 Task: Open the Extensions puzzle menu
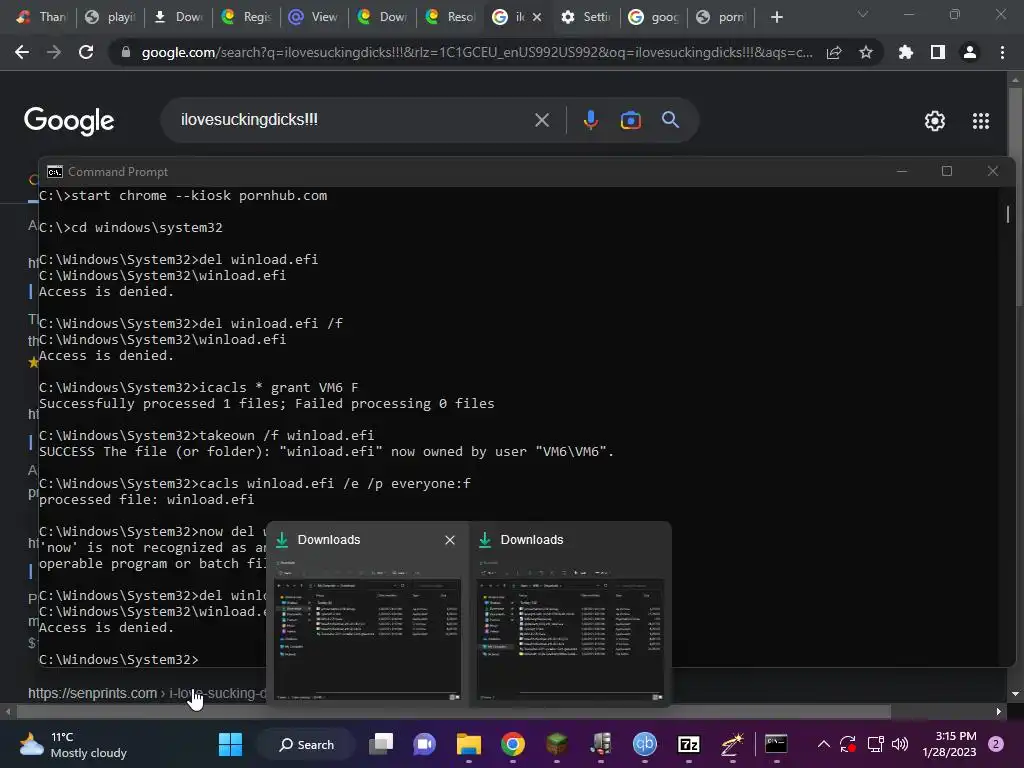click(x=906, y=52)
